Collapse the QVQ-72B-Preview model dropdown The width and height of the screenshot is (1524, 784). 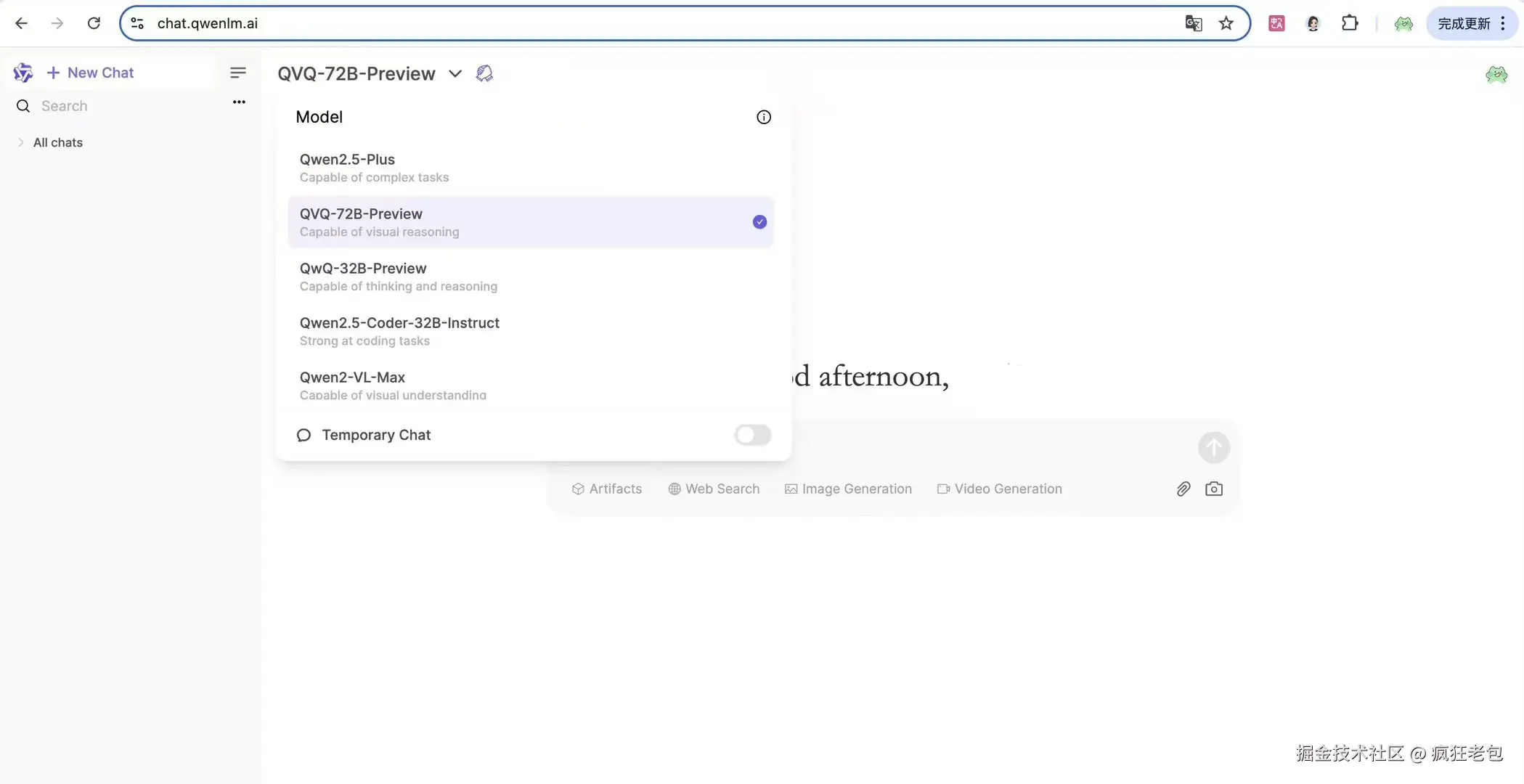coord(455,73)
